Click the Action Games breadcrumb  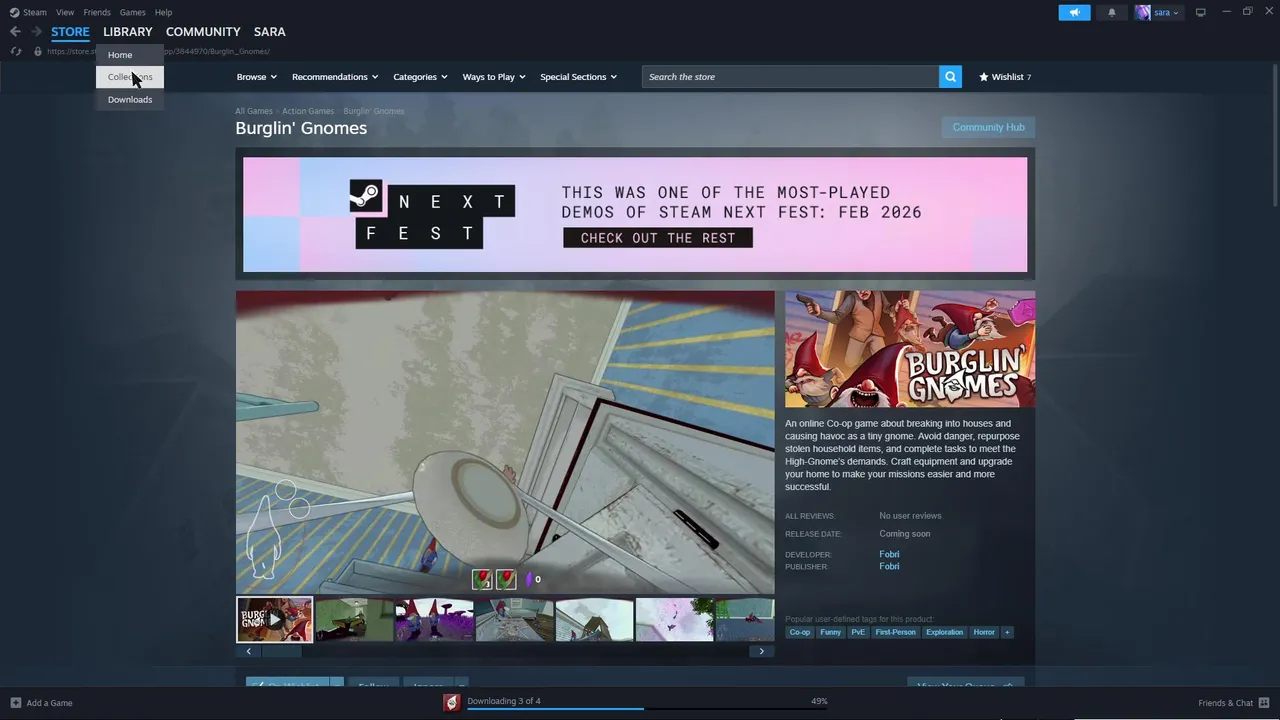tap(308, 111)
